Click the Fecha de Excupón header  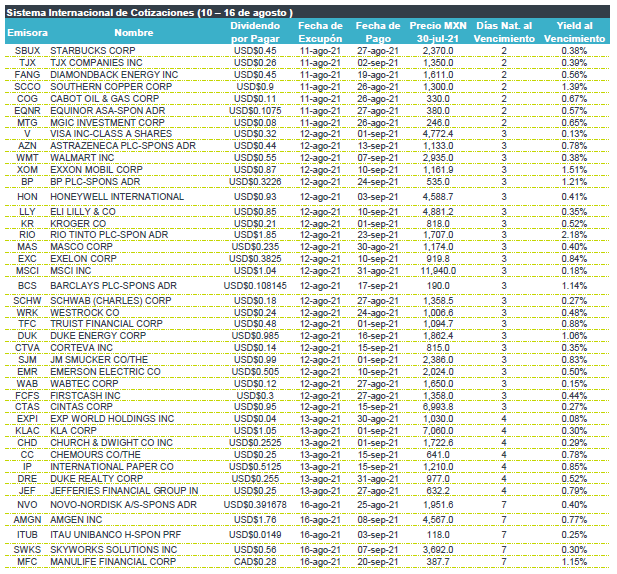[x=320, y=32]
